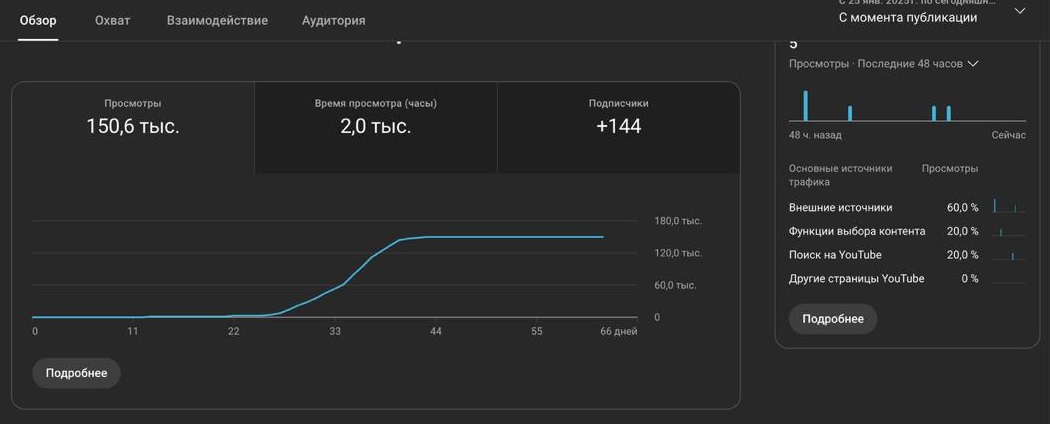The width and height of the screenshot is (1050, 424).
Task: Click the 'Поиск на YouTube' traffic source
Action: (x=835, y=255)
